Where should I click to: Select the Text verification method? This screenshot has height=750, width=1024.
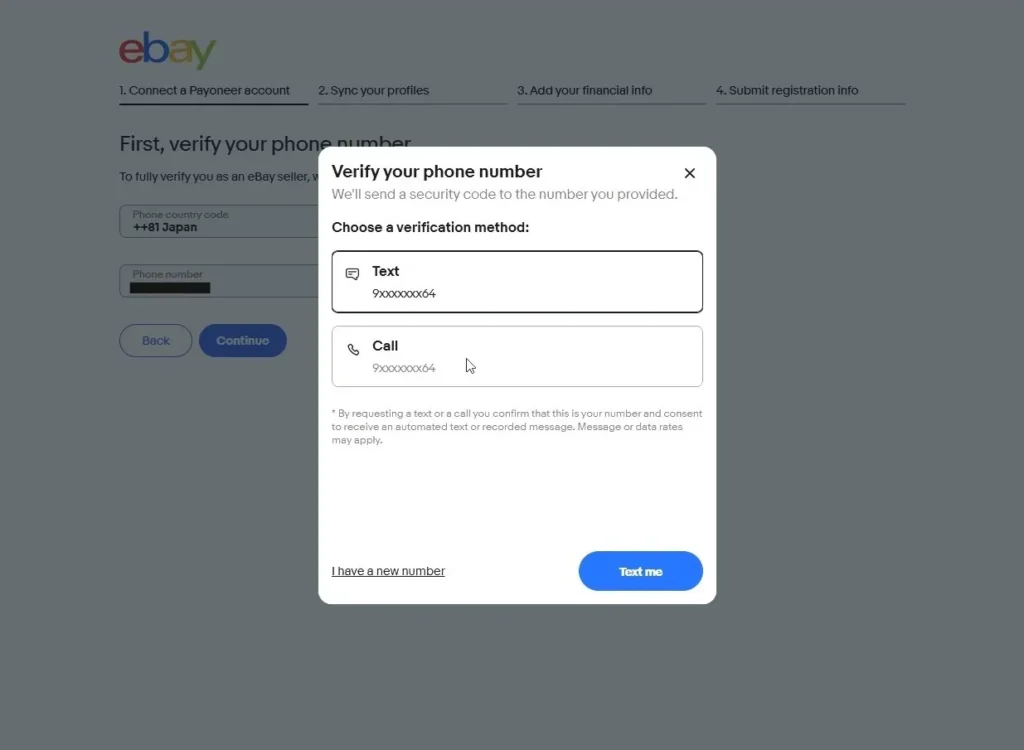(517, 282)
